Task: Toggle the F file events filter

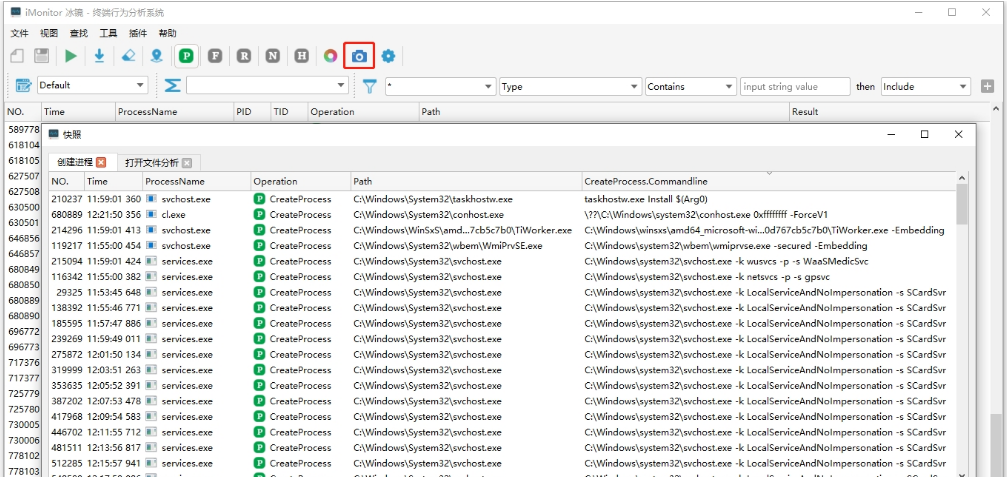Action: tap(215, 56)
